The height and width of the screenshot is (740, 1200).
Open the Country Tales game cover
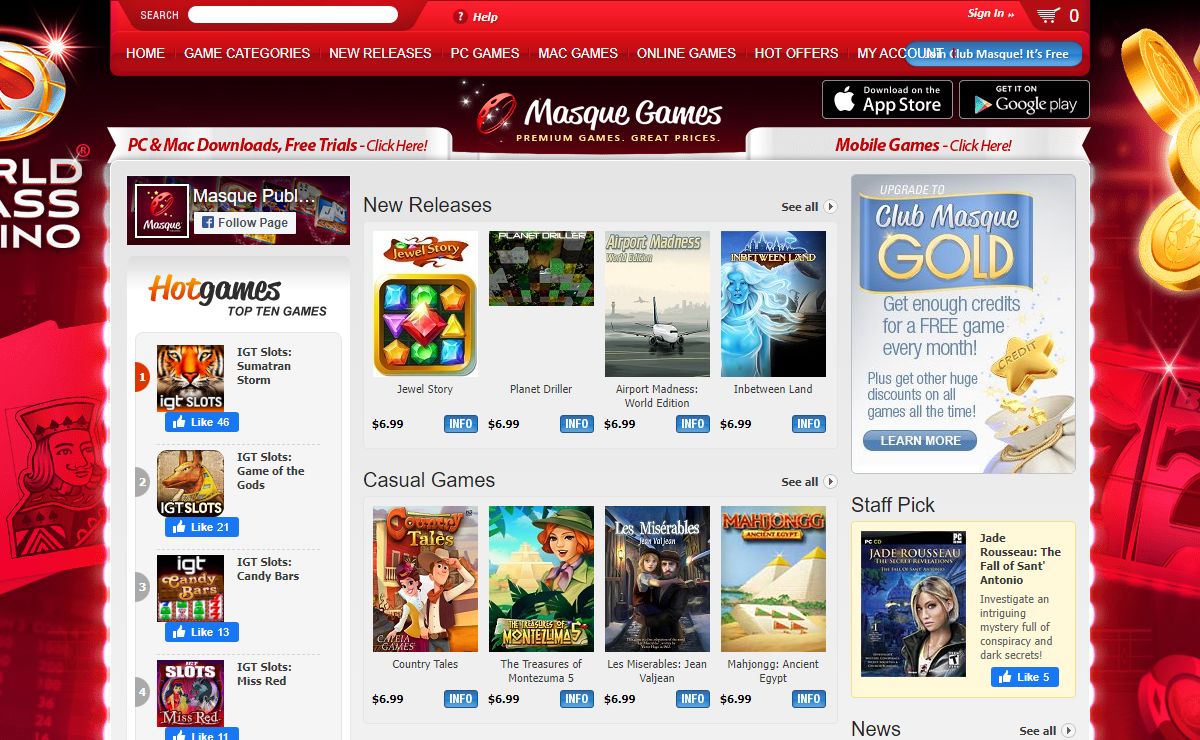tap(425, 579)
